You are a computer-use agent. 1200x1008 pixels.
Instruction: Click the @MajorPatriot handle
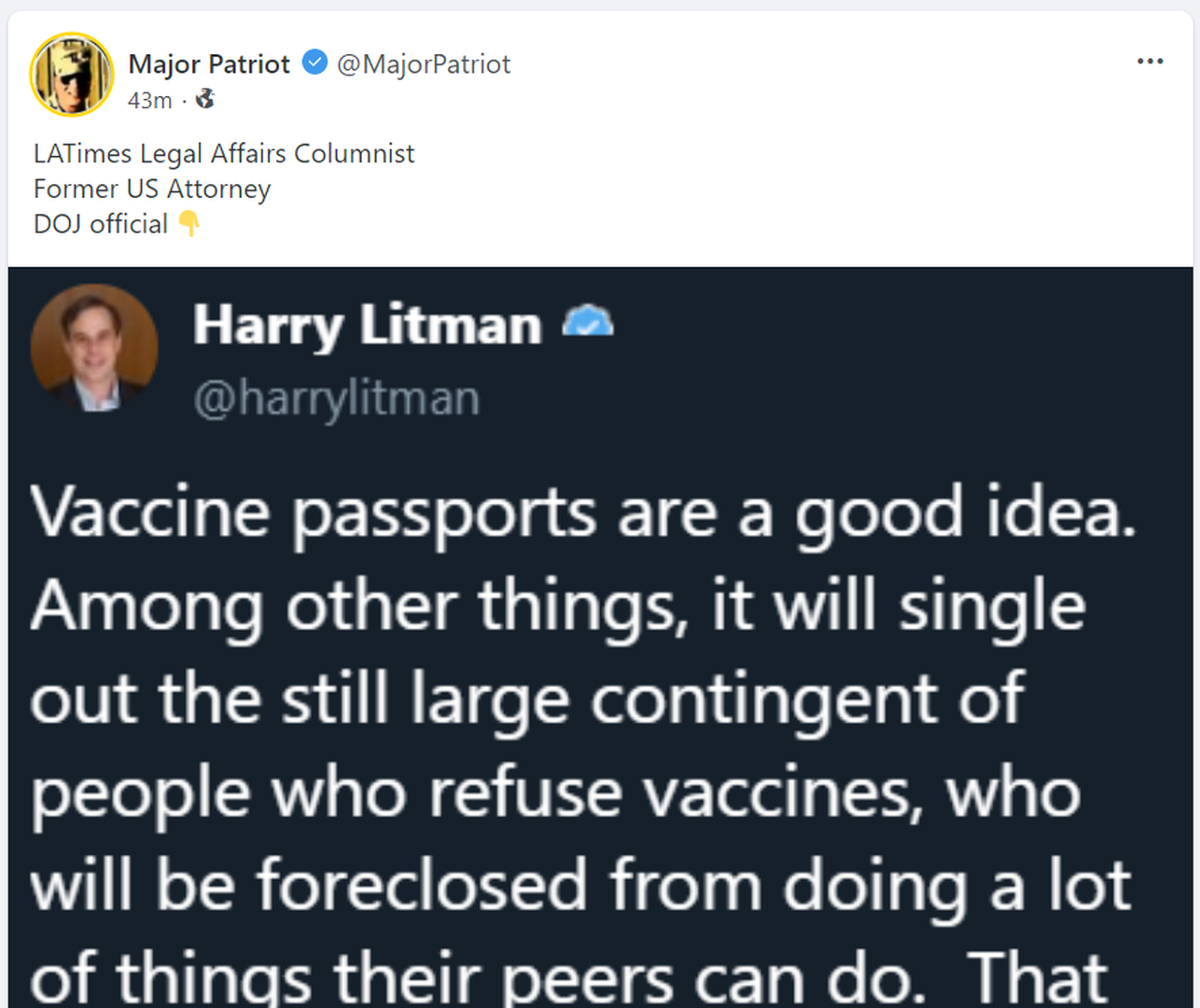[424, 63]
